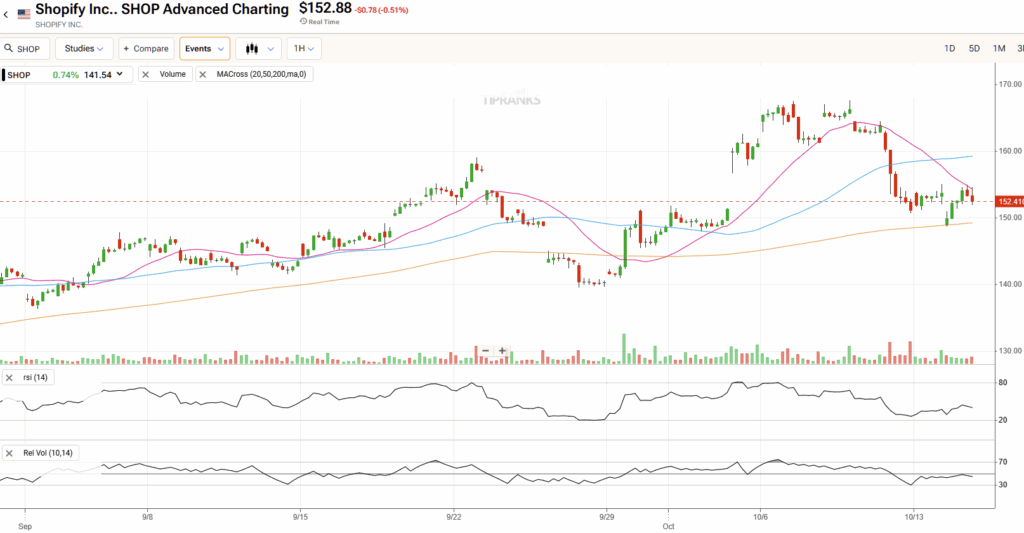Close the rsi (14) panel

pyautogui.click(x=10, y=377)
